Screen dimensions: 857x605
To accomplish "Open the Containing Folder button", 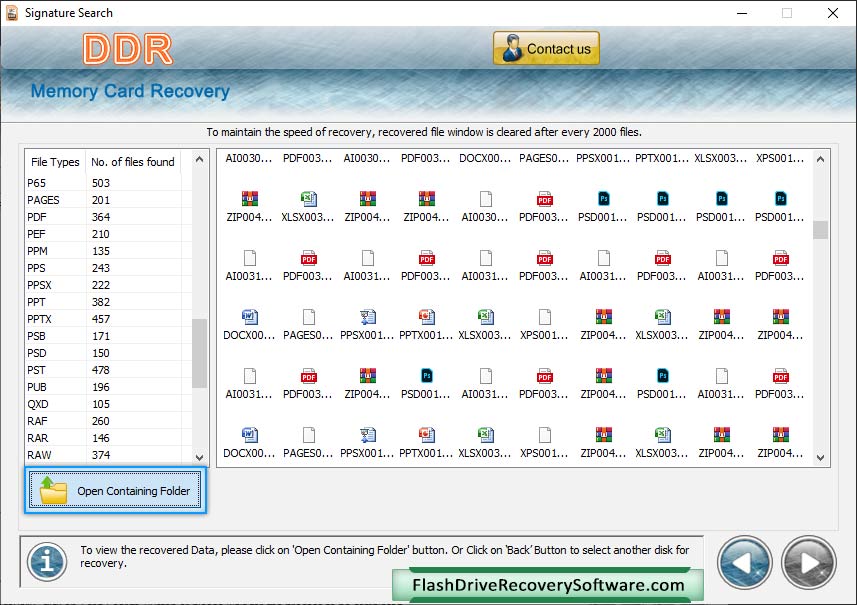I will pos(116,491).
